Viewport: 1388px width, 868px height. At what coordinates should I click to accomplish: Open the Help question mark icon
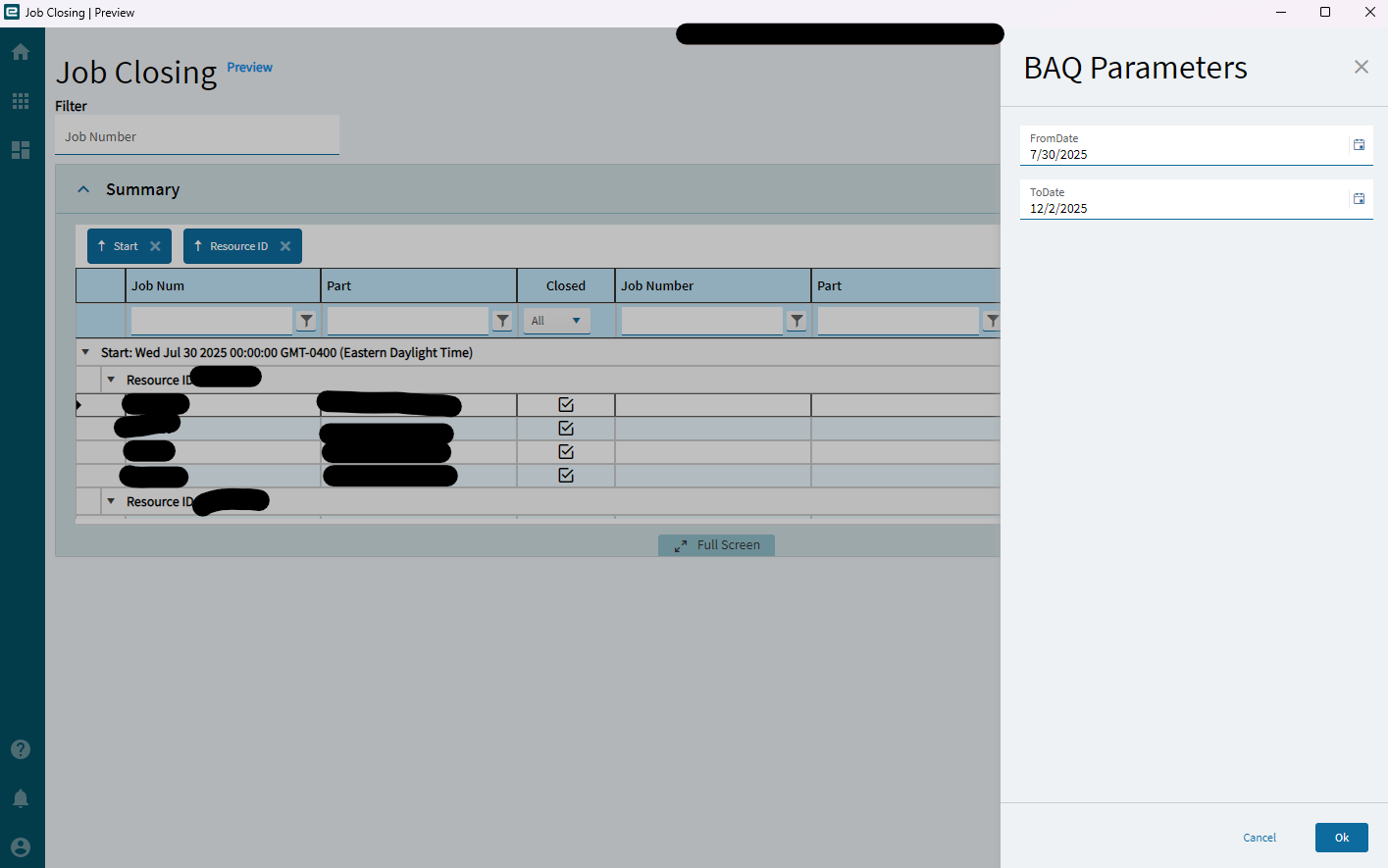pyautogui.click(x=21, y=749)
